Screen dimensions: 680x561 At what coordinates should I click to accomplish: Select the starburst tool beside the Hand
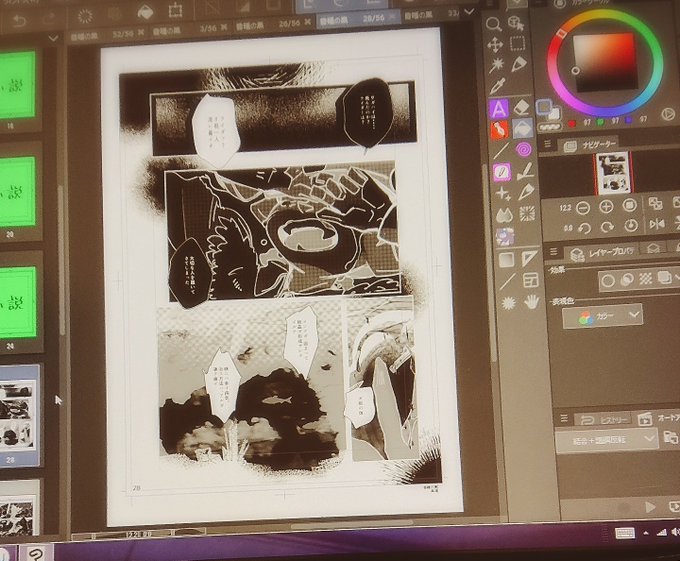coord(508,303)
